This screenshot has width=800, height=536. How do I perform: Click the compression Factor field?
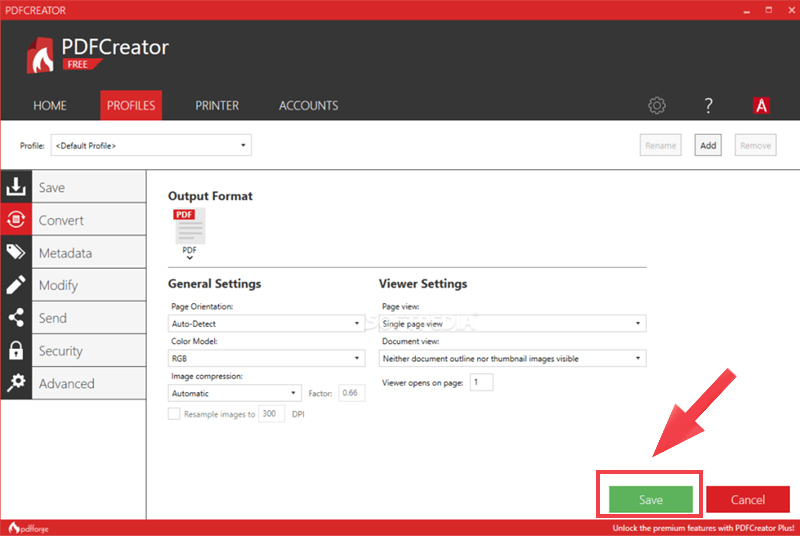352,393
